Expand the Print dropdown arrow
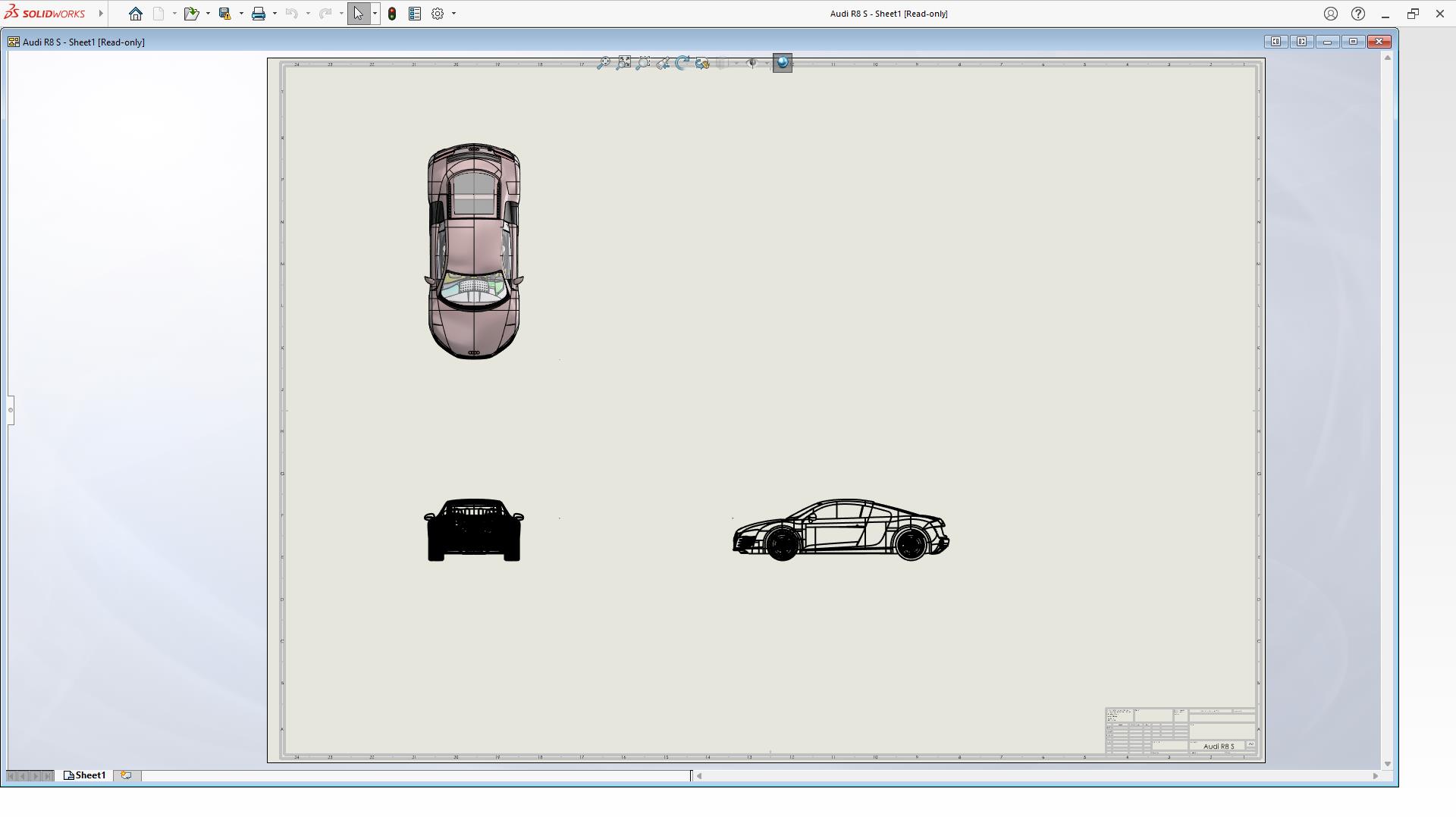 pos(275,14)
